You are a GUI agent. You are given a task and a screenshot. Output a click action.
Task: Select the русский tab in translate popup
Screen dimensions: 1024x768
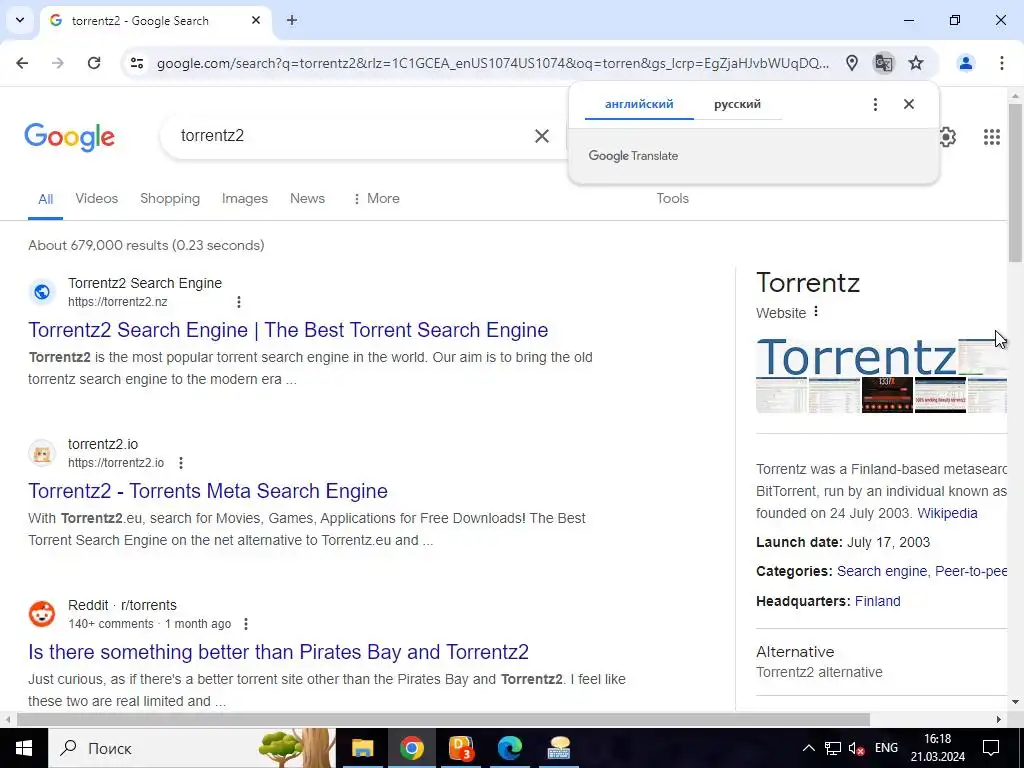tap(737, 104)
